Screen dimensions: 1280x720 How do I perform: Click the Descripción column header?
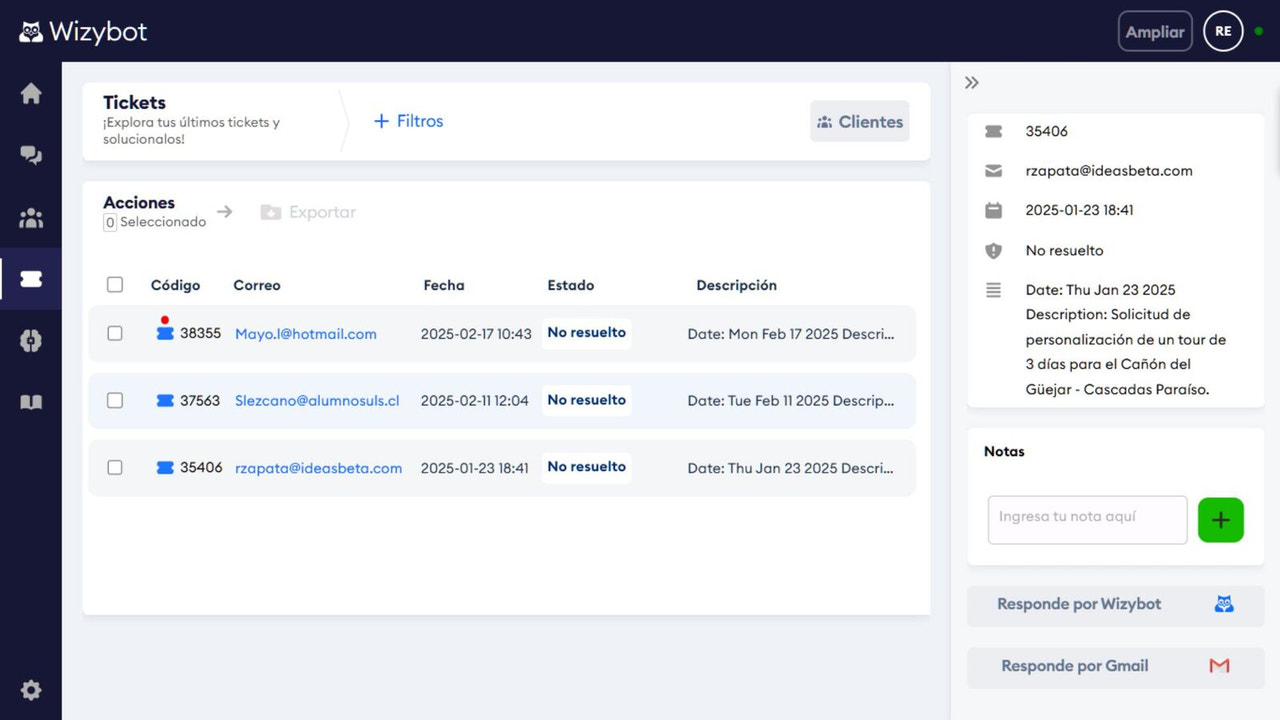pos(737,285)
